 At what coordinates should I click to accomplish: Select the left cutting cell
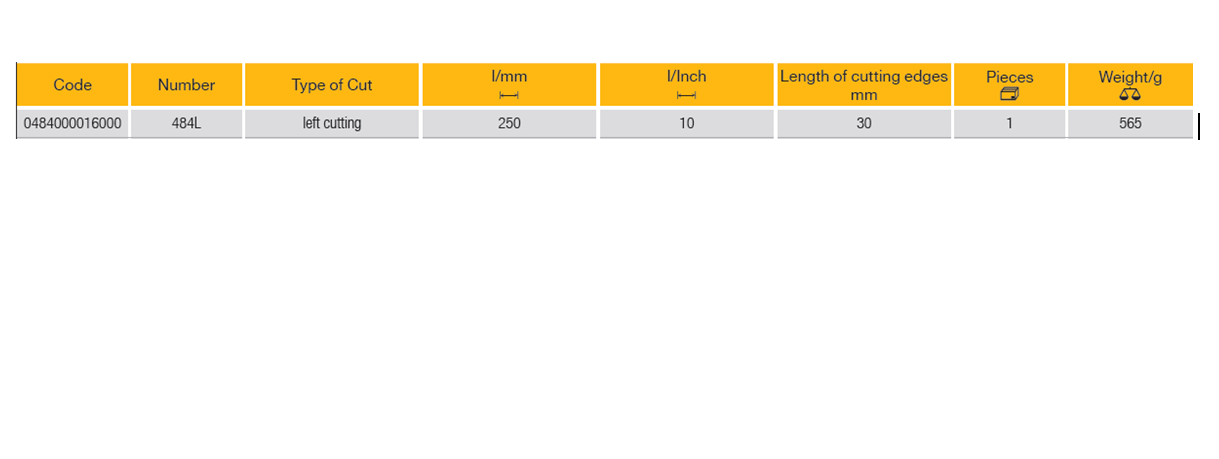coord(331,124)
